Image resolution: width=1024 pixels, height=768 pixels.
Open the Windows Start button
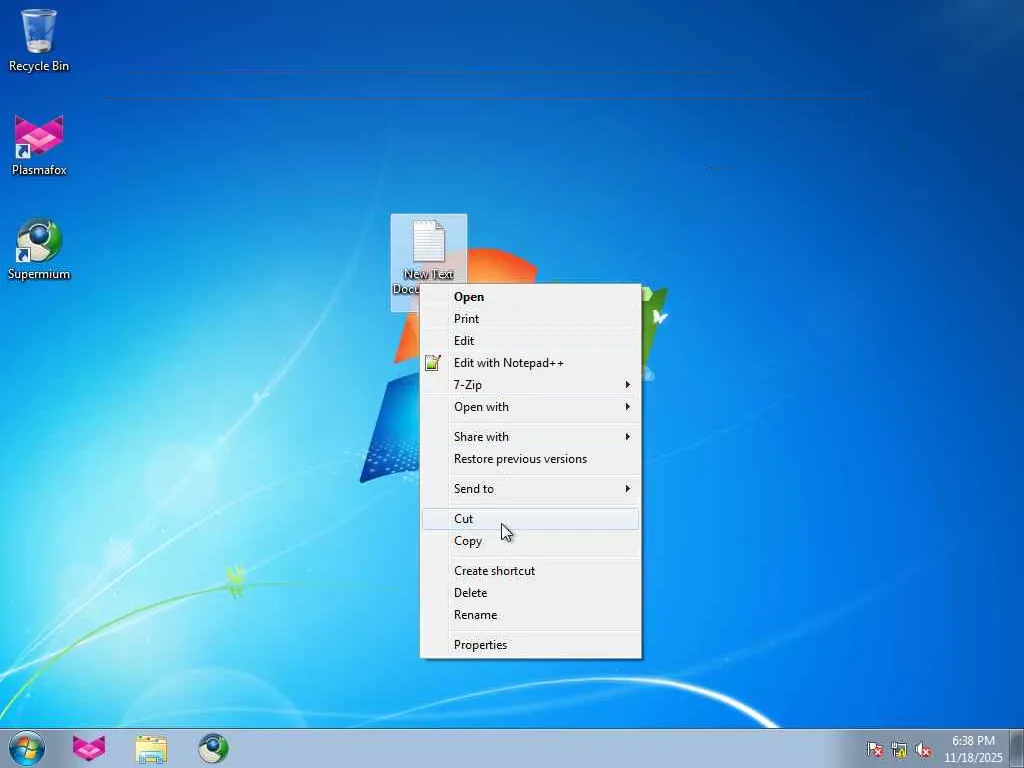pos(27,748)
